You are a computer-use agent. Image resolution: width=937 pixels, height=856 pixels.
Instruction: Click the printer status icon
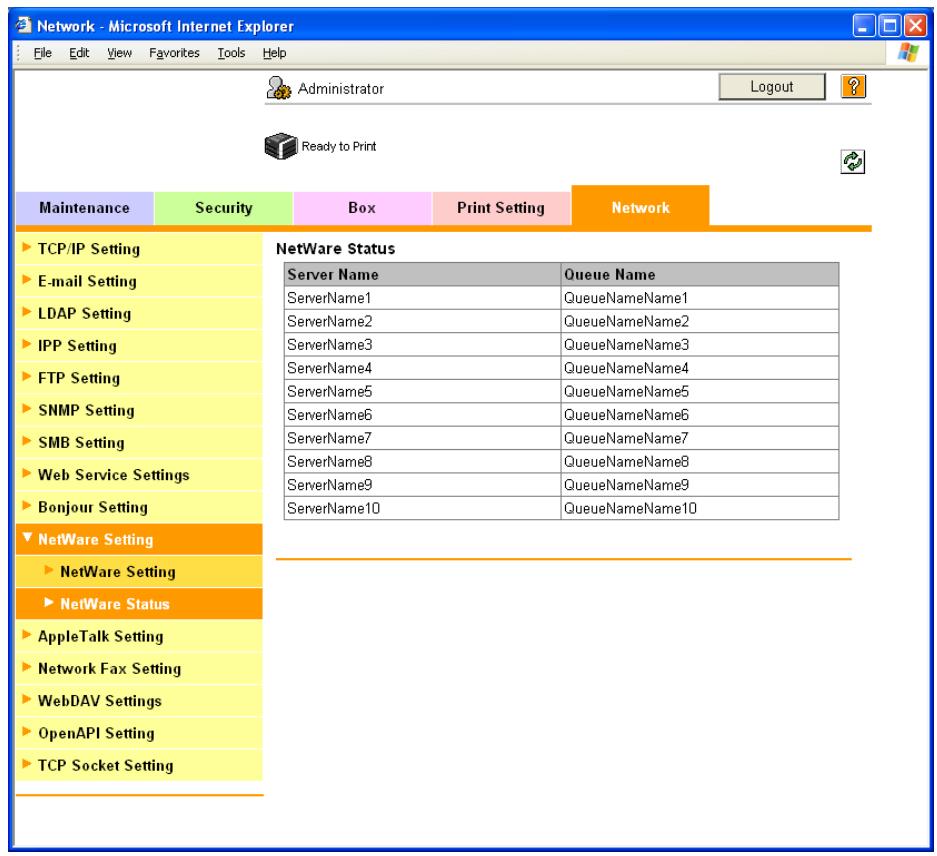point(280,146)
